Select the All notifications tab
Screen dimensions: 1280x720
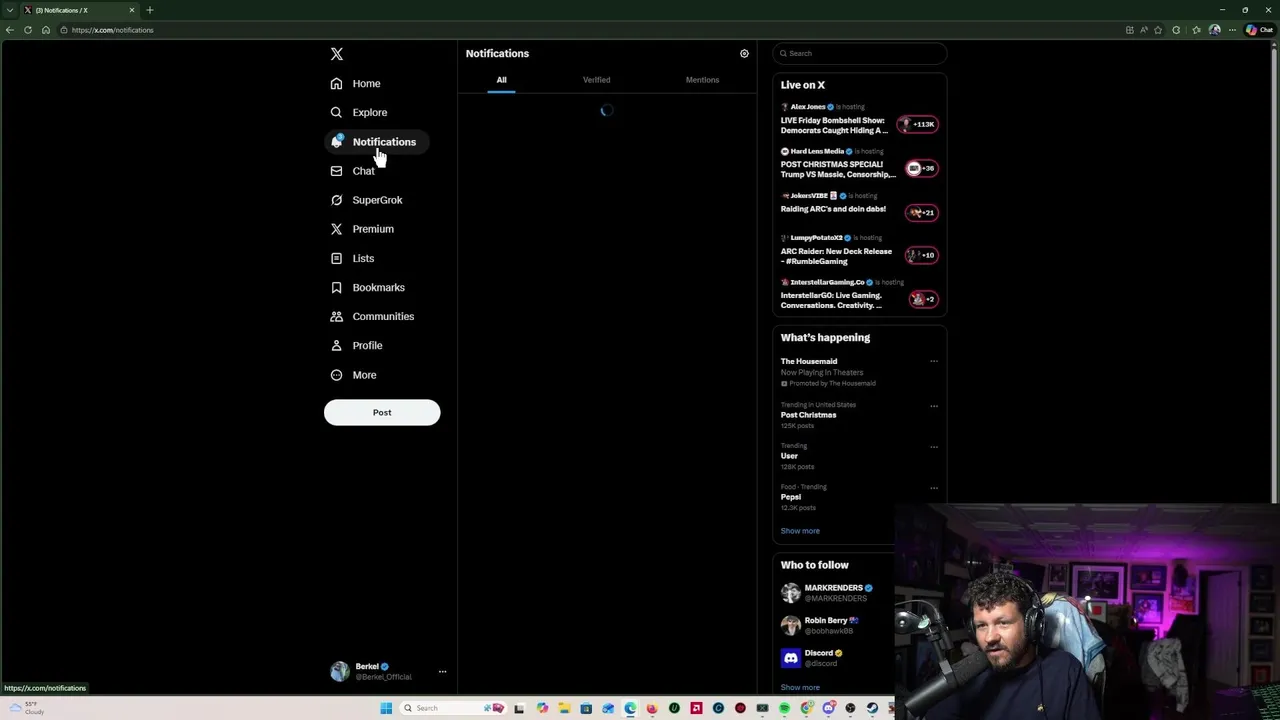click(x=502, y=80)
